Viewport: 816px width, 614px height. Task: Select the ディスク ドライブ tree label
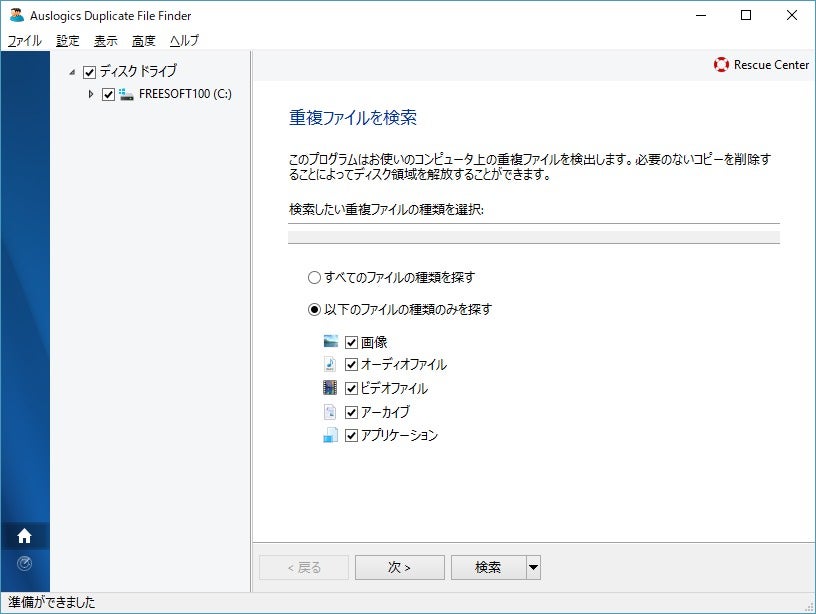coord(138,71)
